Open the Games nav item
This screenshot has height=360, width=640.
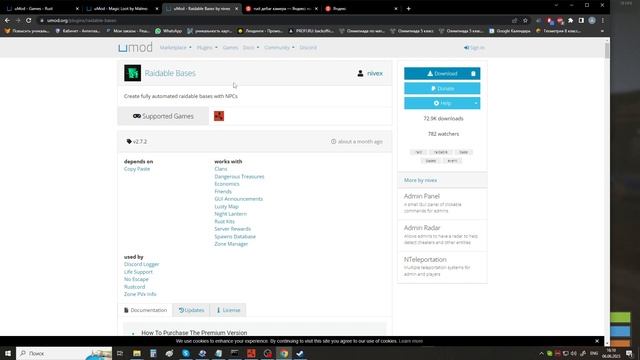tap(230, 48)
